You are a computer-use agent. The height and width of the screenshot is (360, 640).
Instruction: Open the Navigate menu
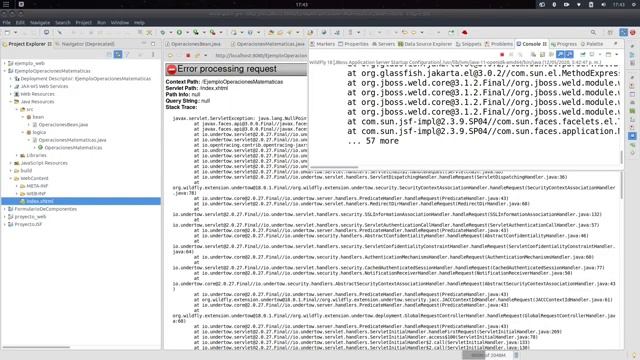[x=40, y=22]
